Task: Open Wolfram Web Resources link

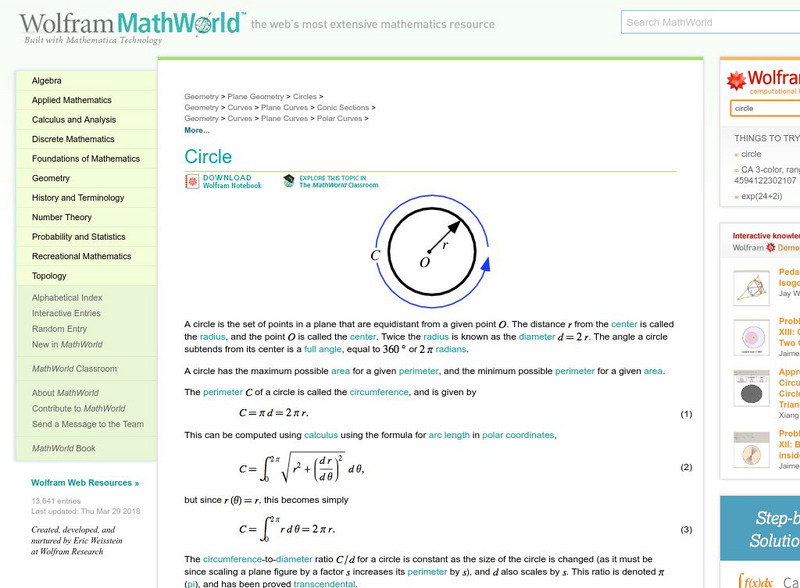Action: pyautogui.click(x=85, y=483)
